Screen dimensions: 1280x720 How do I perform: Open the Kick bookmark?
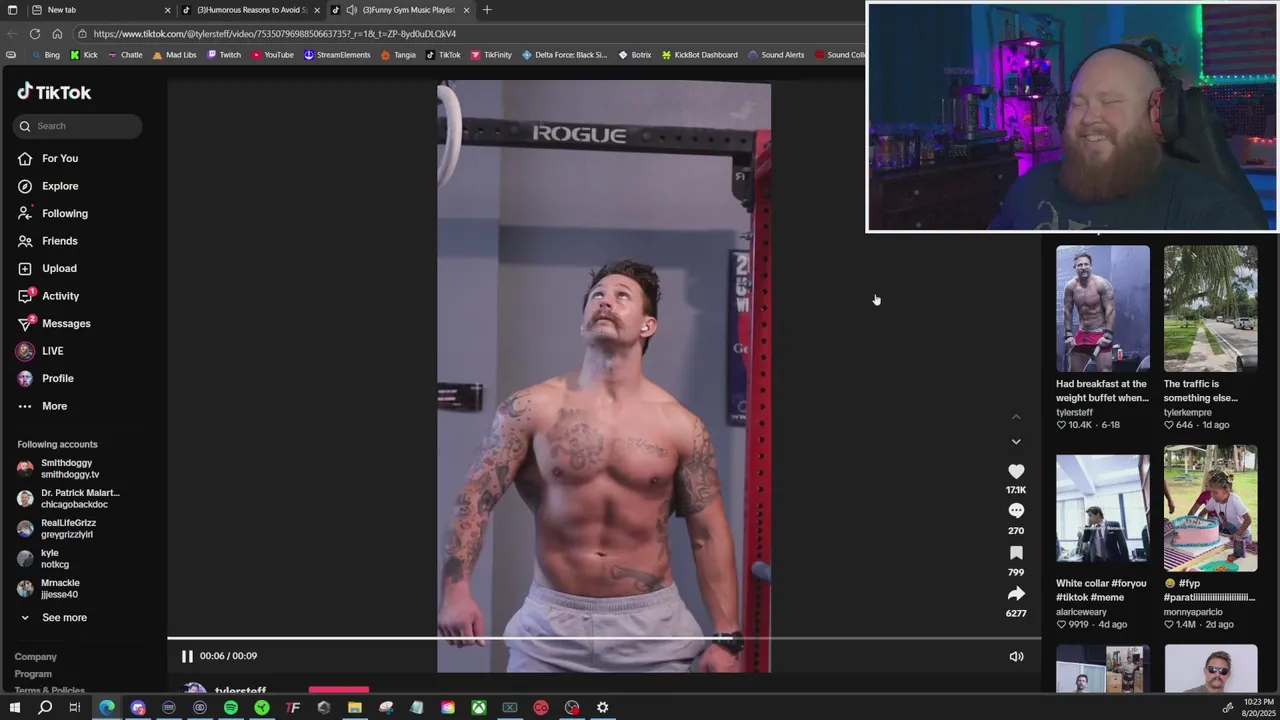(84, 55)
